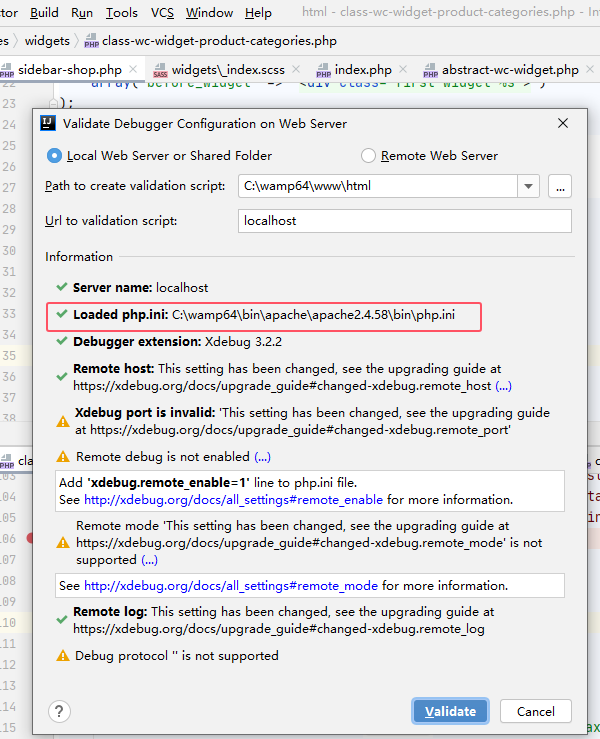The image size is (600, 739).
Task: Click the Remote host checkmark icon
Action: (x=62, y=377)
